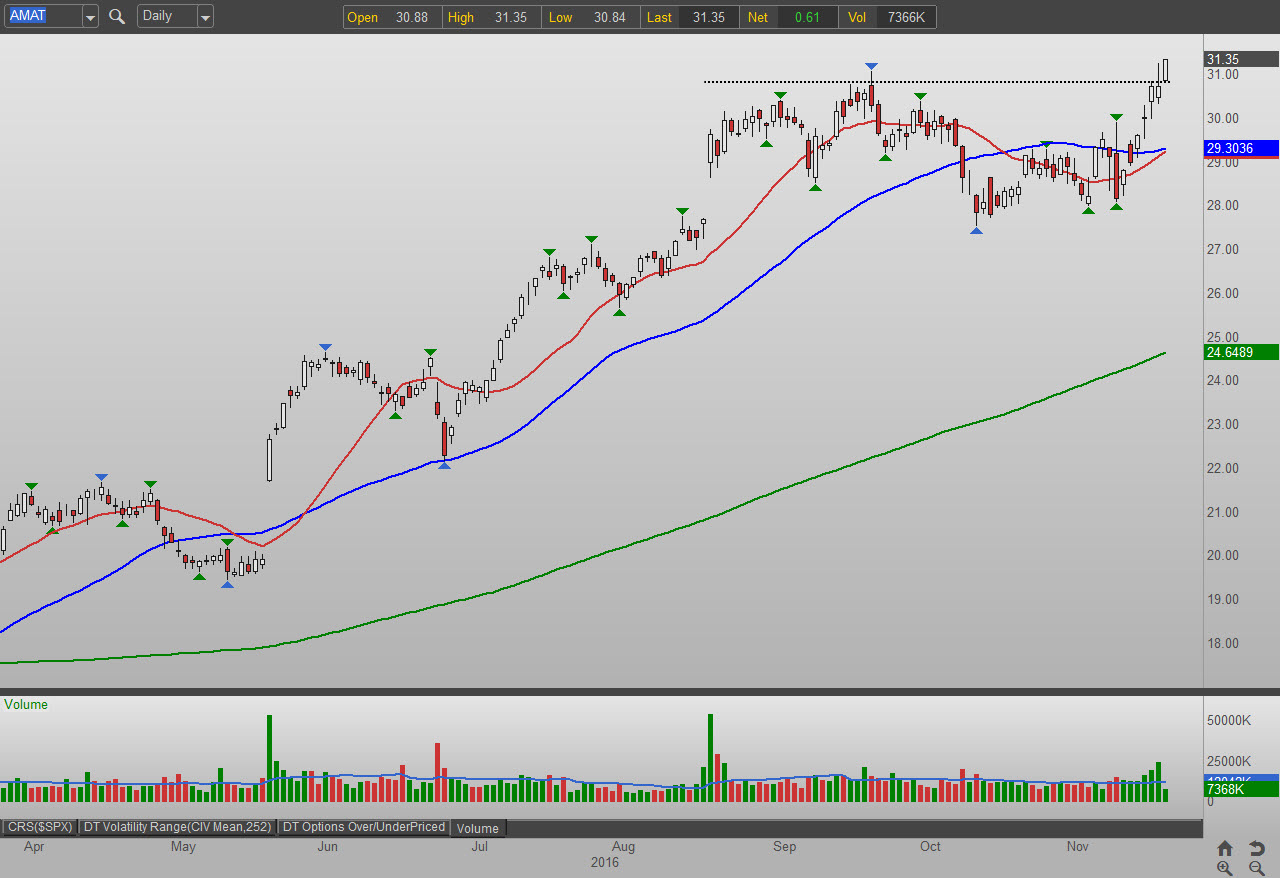Viewport: 1280px width, 878px height.
Task: Switch to the CRS($SPX) tab
Action: click(x=40, y=827)
